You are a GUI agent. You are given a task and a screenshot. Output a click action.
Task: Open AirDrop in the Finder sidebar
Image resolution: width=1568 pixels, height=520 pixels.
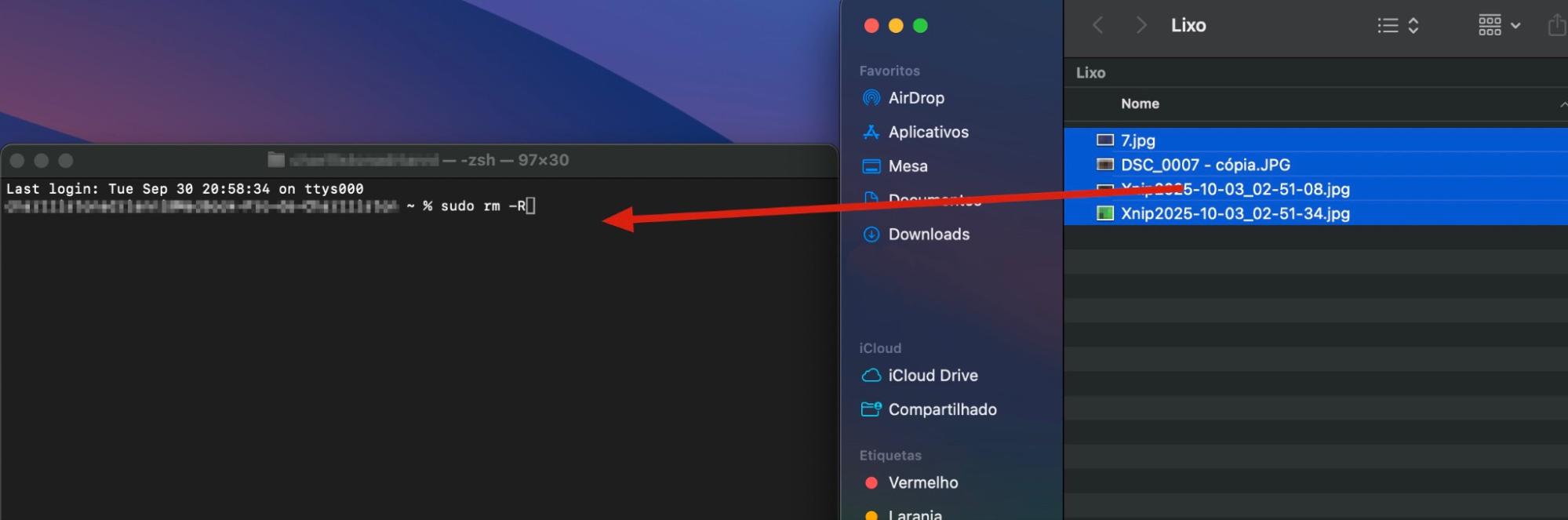tap(915, 98)
